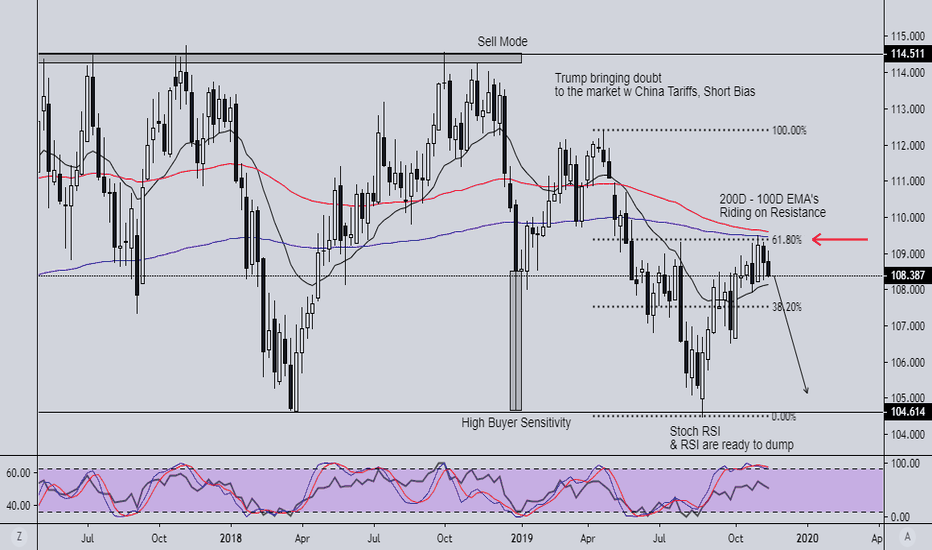Select the "High Buyer Sensitivity" label
932x550 pixels.
point(516,423)
